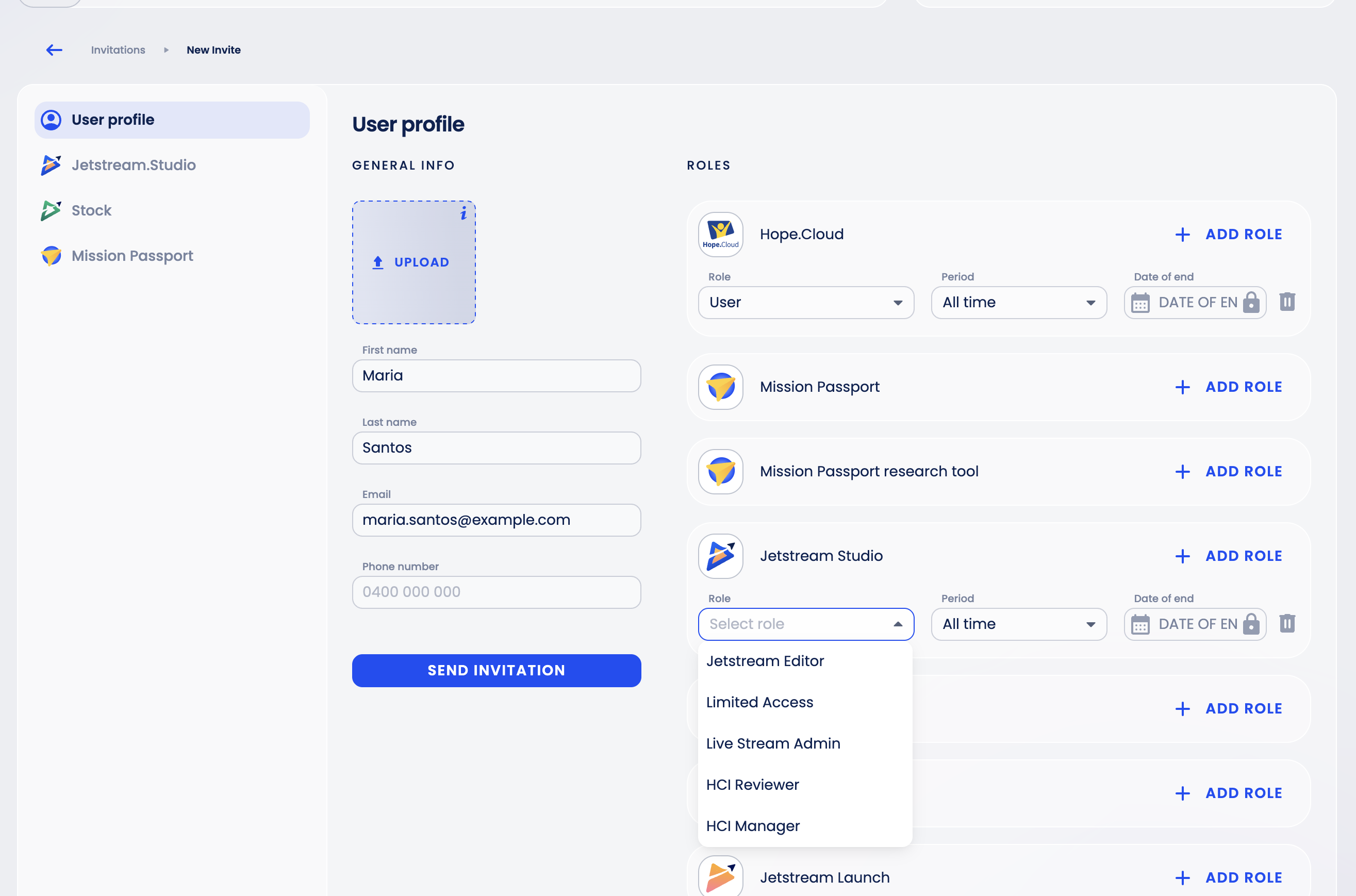Click the lock icon in Hope.Cloud date field

click(x=1251, y=302)
